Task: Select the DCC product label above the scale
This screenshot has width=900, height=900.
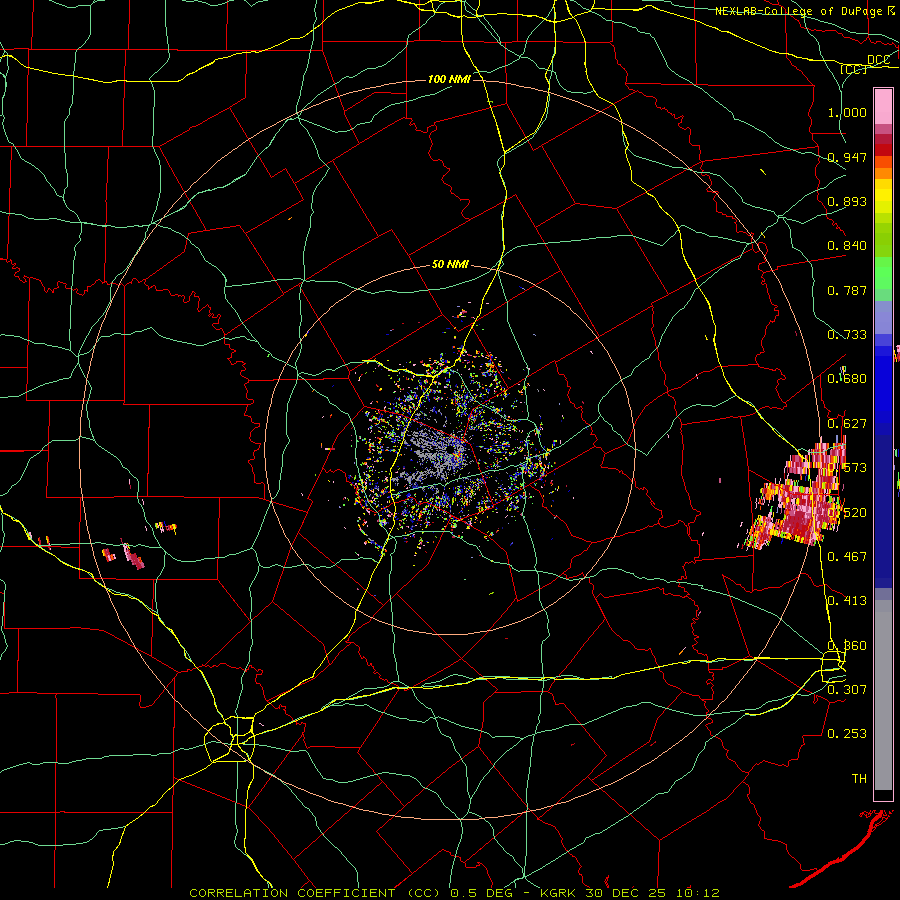Action: pyautogui.click(x=878, y=60)
